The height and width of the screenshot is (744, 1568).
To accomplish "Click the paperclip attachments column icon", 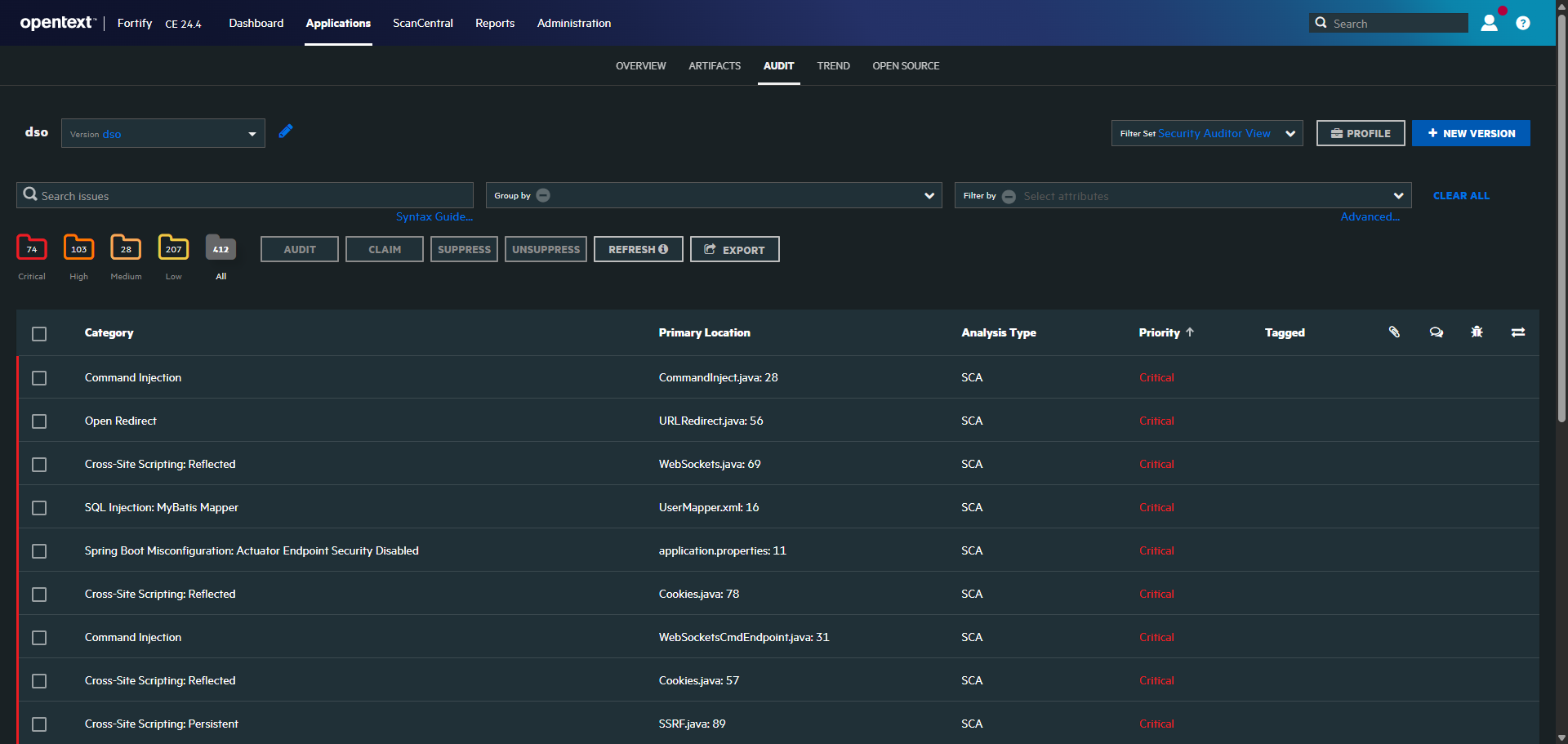I will tap(1394, 332).
